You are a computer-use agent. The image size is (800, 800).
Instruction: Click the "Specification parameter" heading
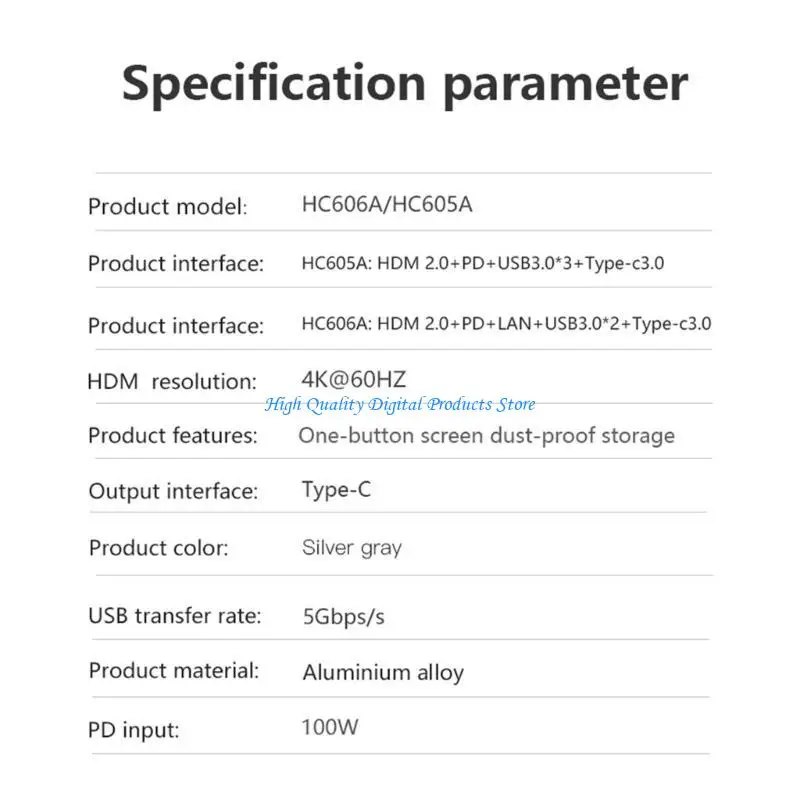tap(404, 84)
